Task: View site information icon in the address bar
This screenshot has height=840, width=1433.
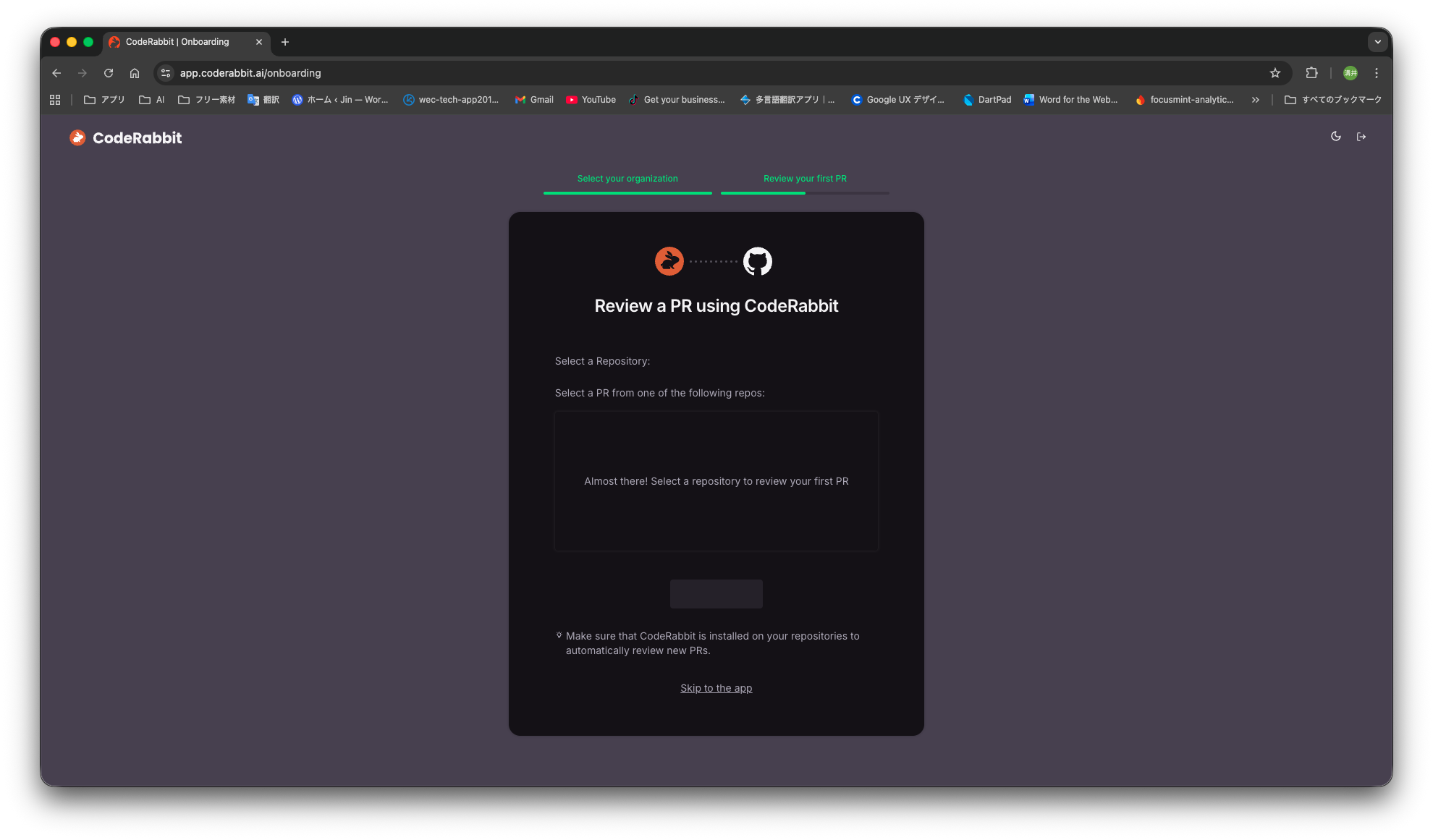Action: tap(166, 73)
